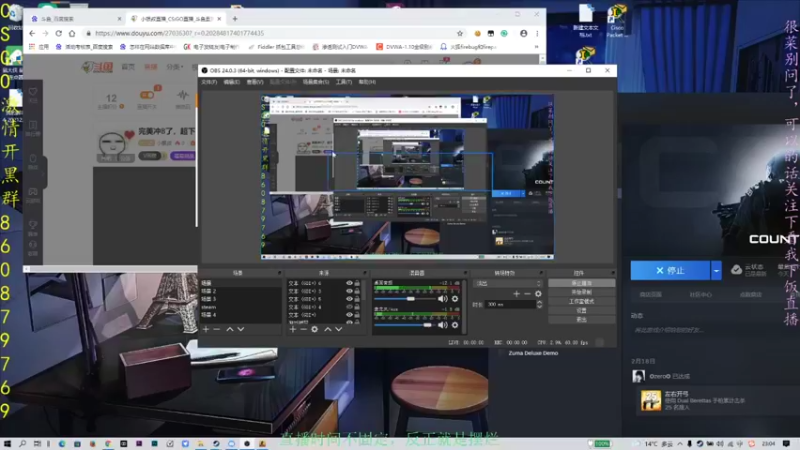Open microphone/Aux settings gear in mixer
The height and width of the screenshot is (450, 800).
[455, 324]
